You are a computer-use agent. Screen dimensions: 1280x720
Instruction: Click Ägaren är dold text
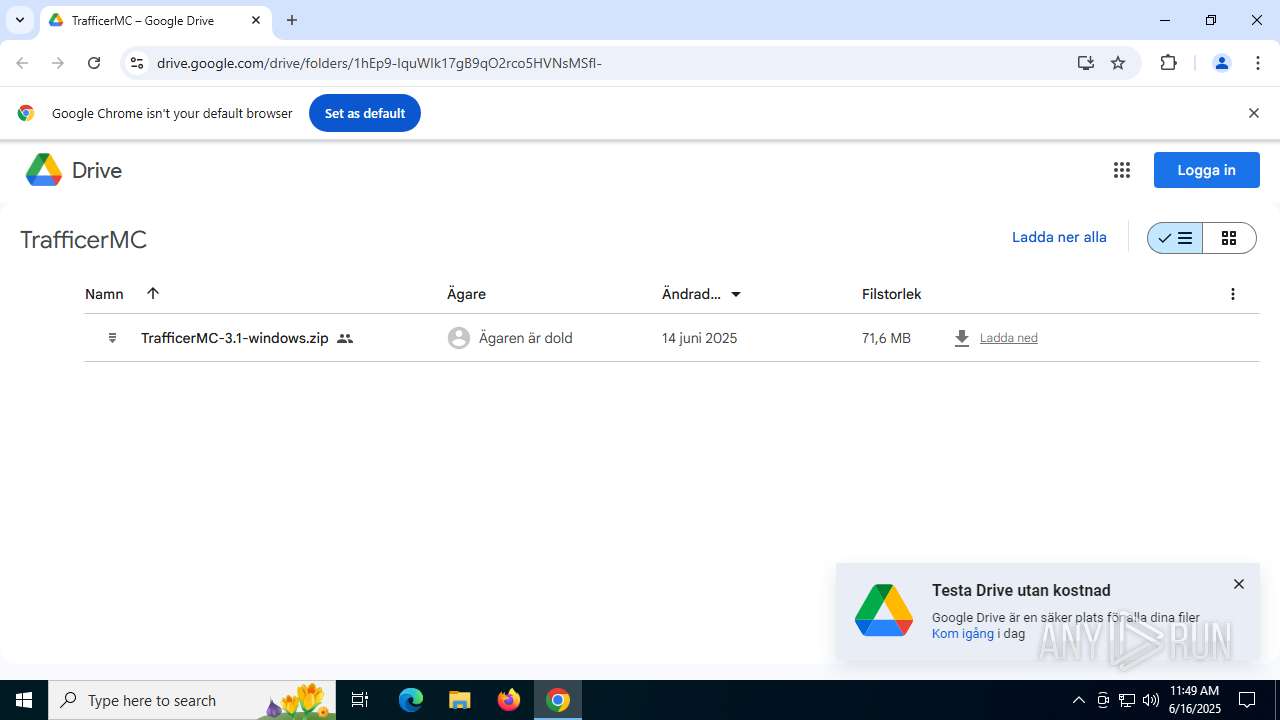[x=526, y=338]
